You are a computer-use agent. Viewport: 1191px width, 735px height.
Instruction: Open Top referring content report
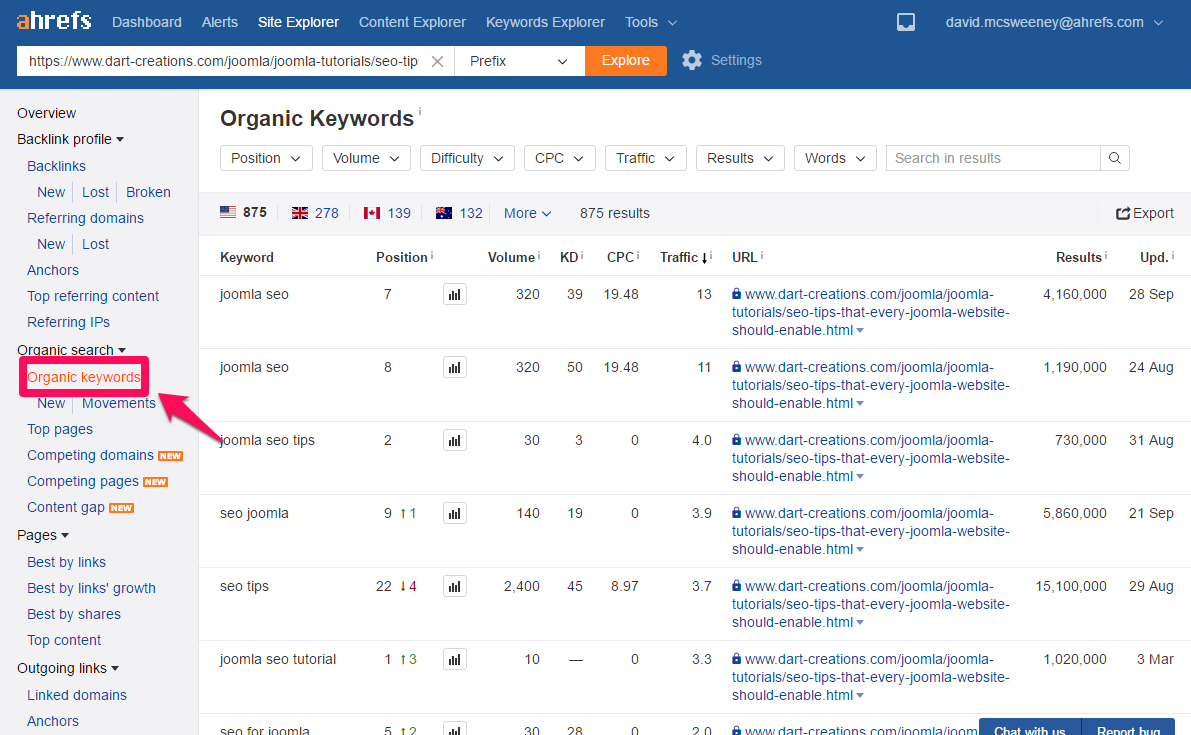pyautogui.click(x=93, y=296)
